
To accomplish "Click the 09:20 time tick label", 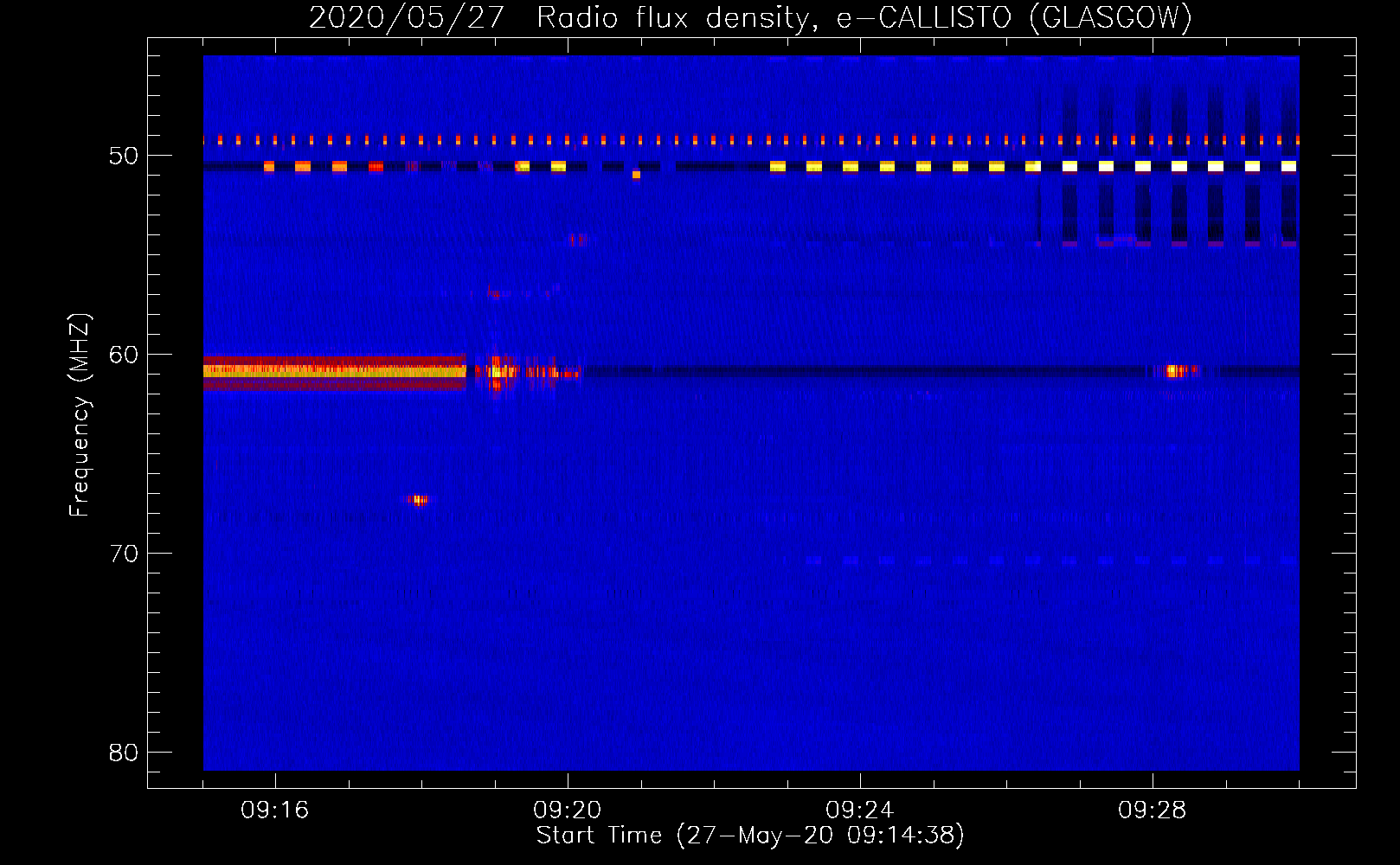I will point(568,811).
